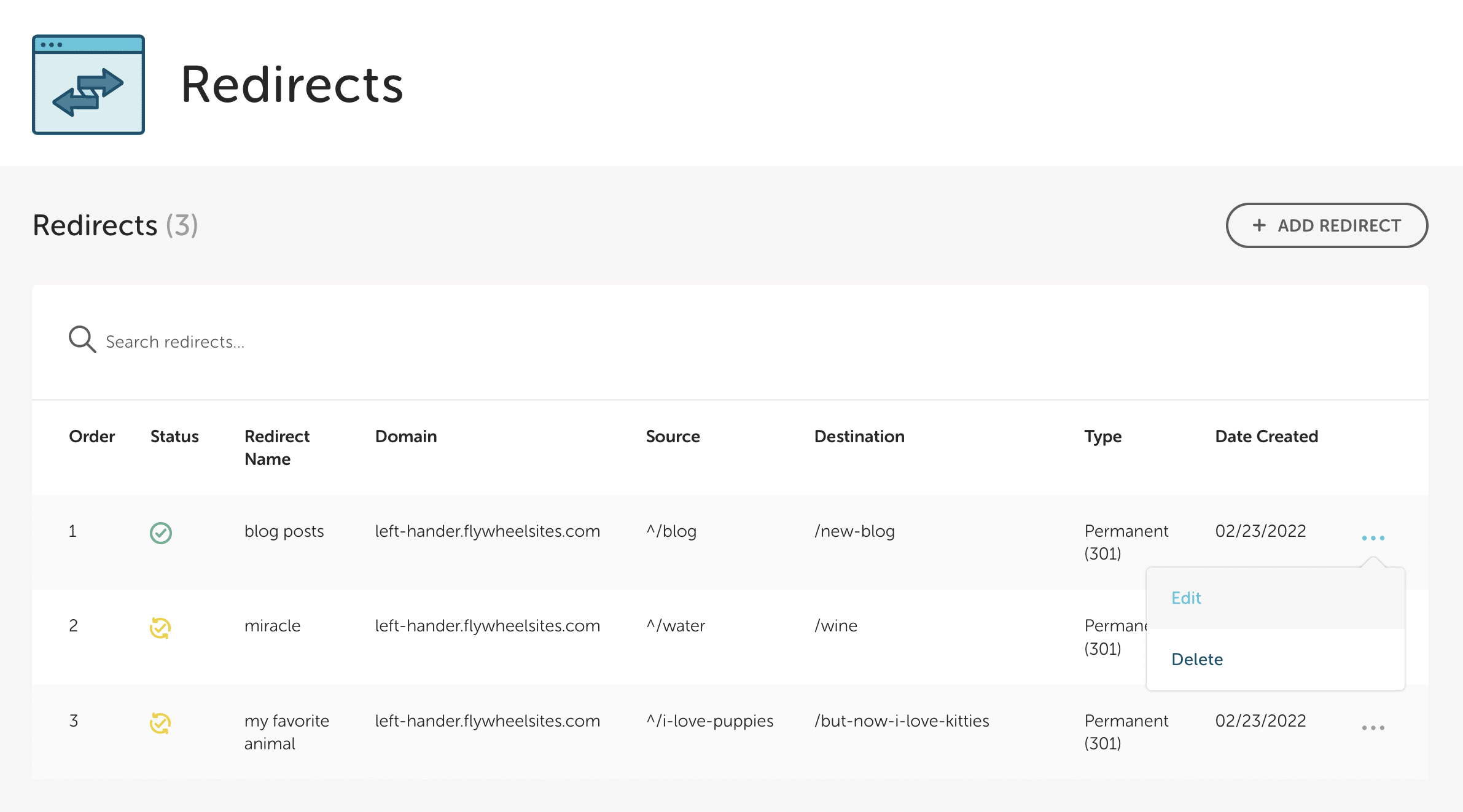Choose Delete from the context menu
This screenshot has width=1463, height=812.
(x=1197, y=660)
